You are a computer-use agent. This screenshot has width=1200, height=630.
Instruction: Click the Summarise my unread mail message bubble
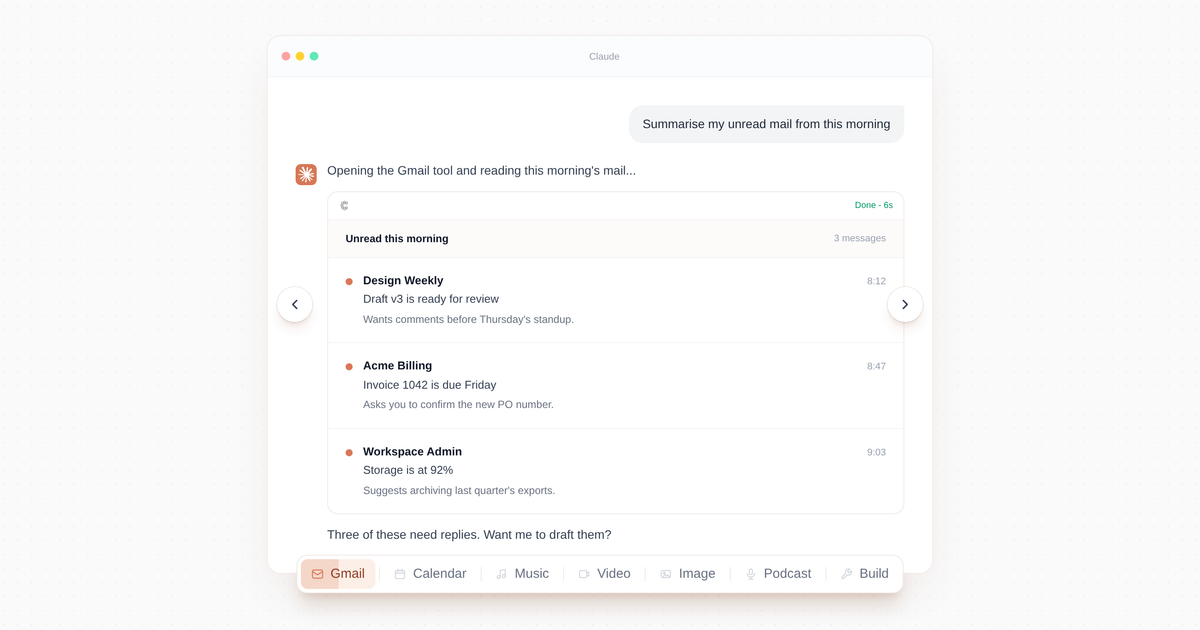pos(766,124)
